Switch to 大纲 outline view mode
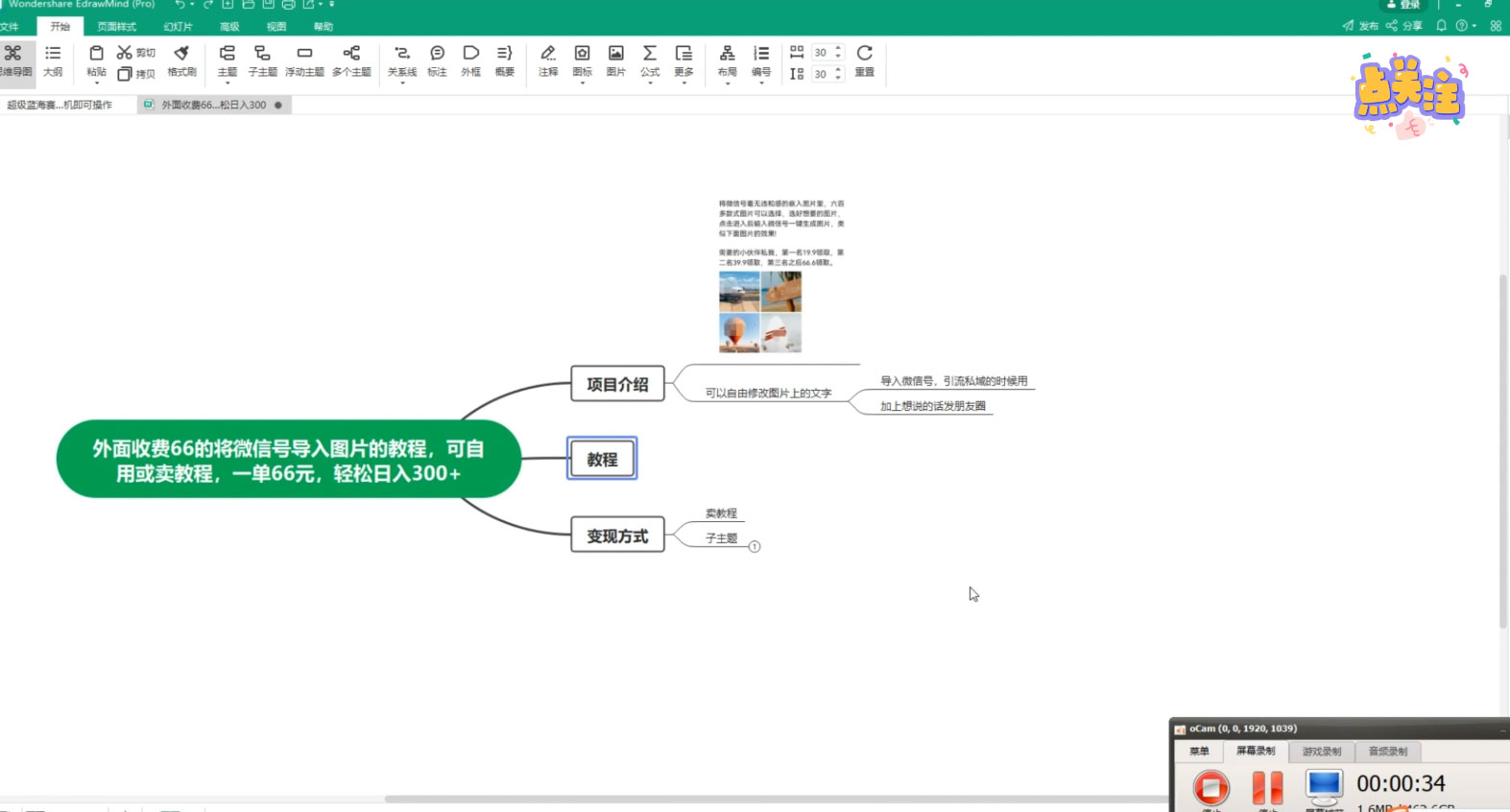The image size is (1510, 812). (x=53, y=60)
